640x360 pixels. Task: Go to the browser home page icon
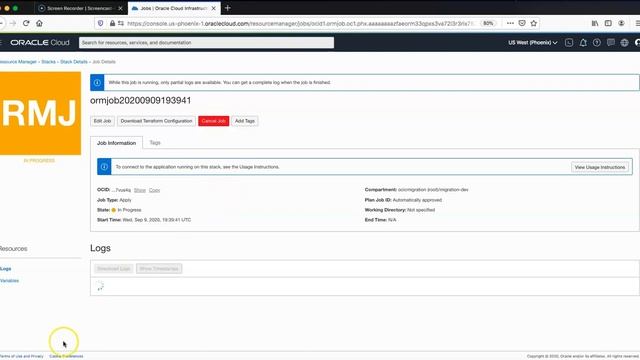tap(39, 23)
